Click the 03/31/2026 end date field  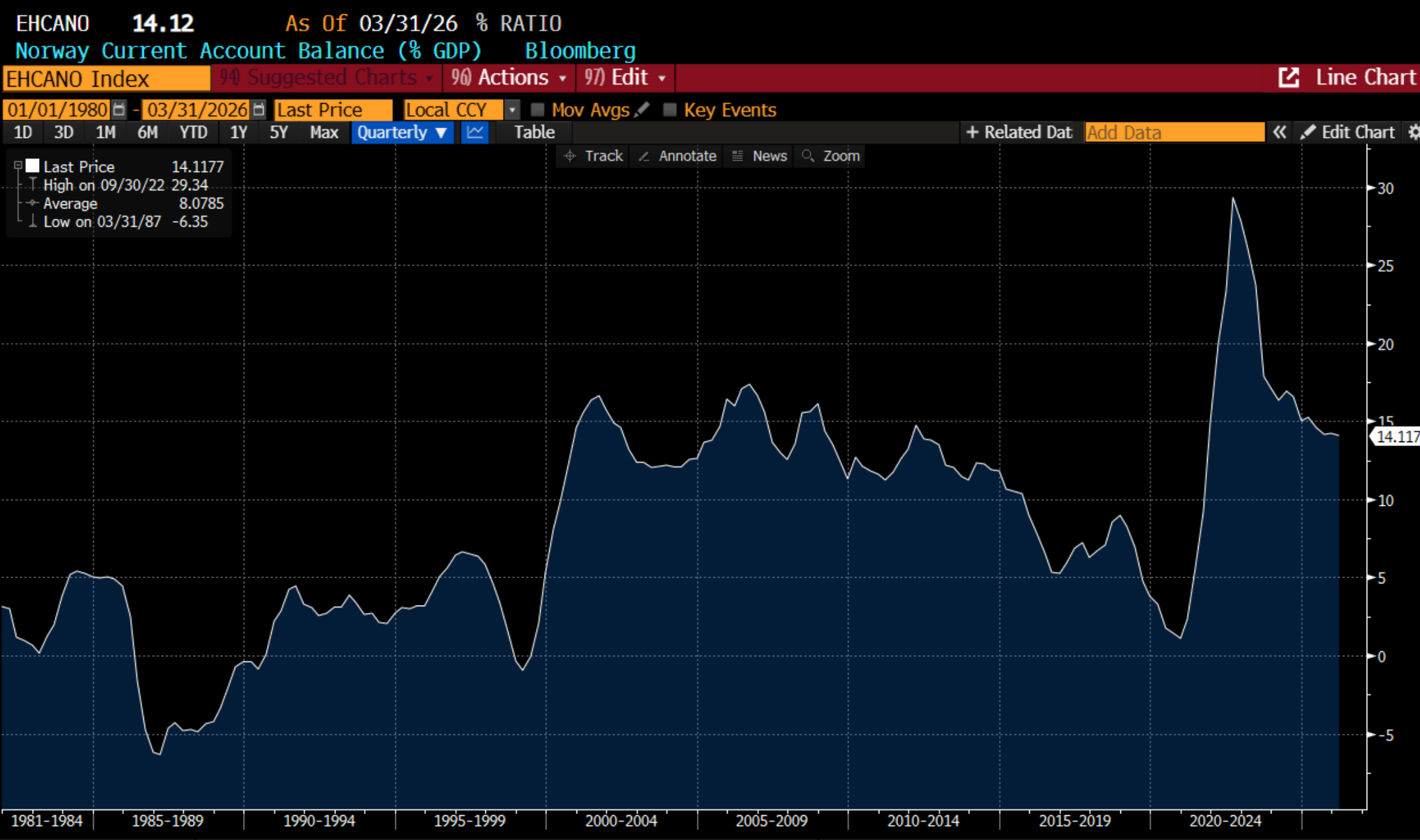pyautogui.click(x=197, y=109)
